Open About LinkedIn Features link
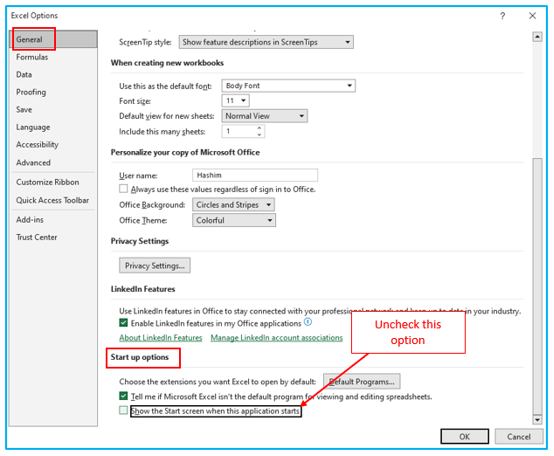 pos(161,338)
